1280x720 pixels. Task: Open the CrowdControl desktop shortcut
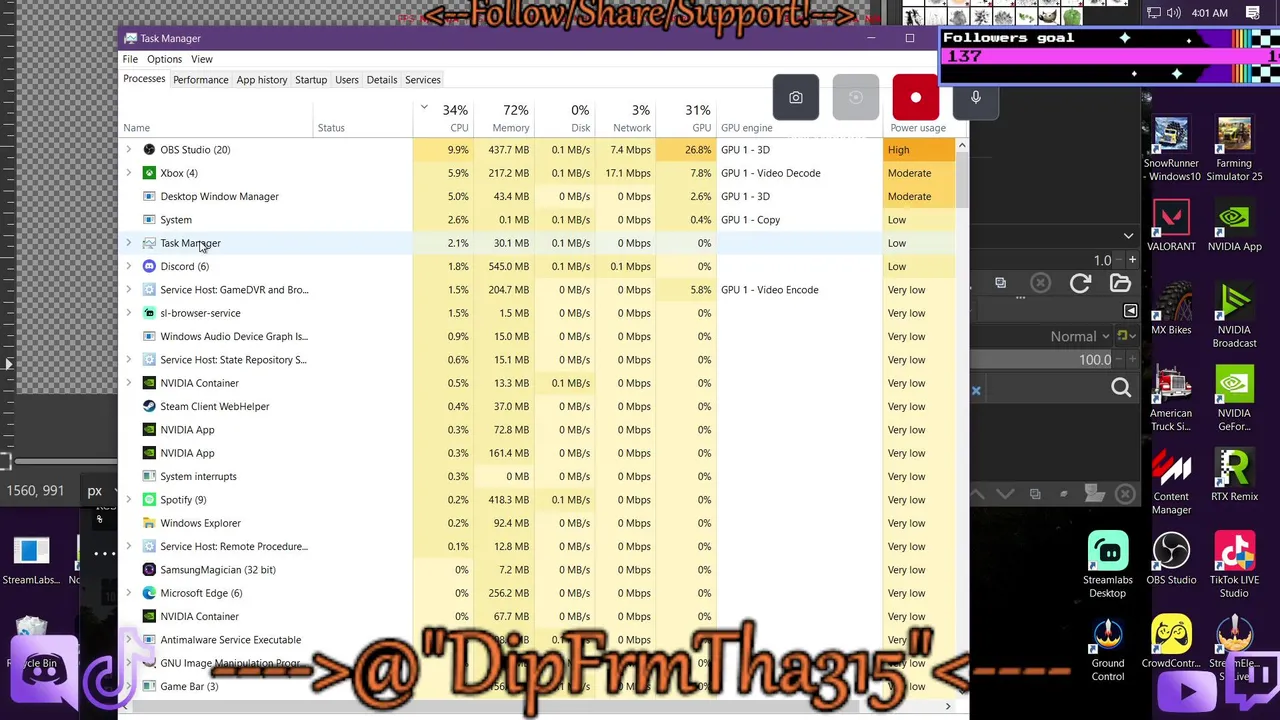pos(1171,642)
